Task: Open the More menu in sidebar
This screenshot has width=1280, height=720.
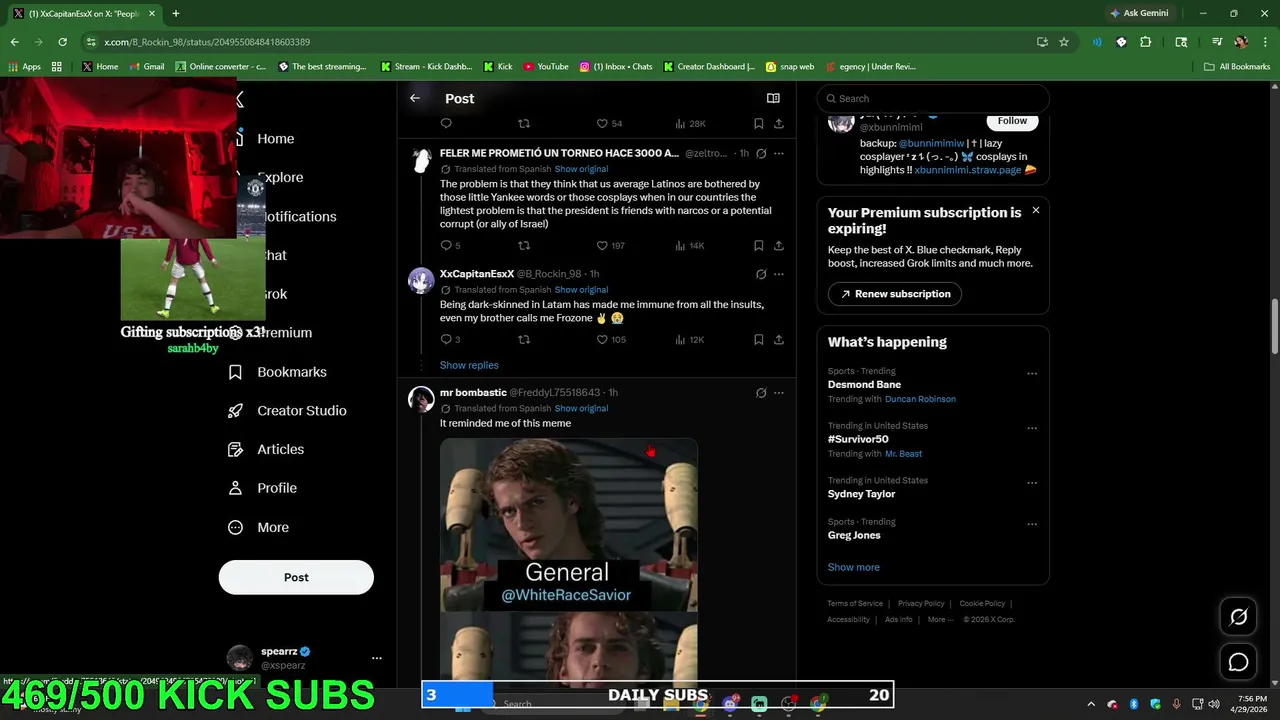Action: coord(258,527)
